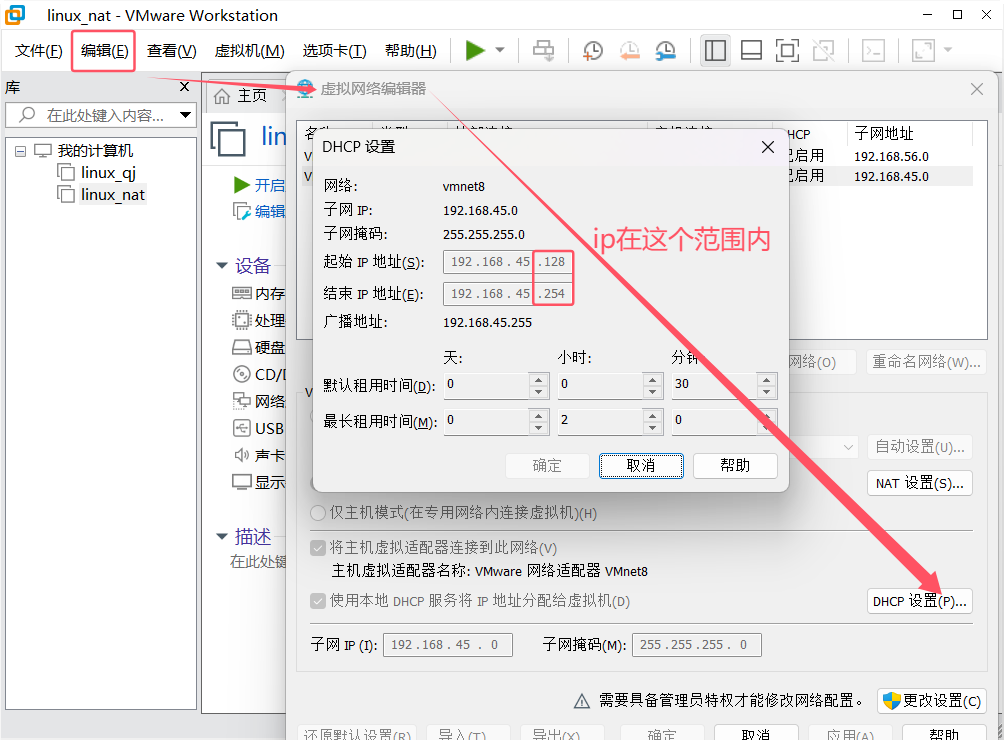
Task: Open the 编辑(E) menu
Action: (104, 51)
